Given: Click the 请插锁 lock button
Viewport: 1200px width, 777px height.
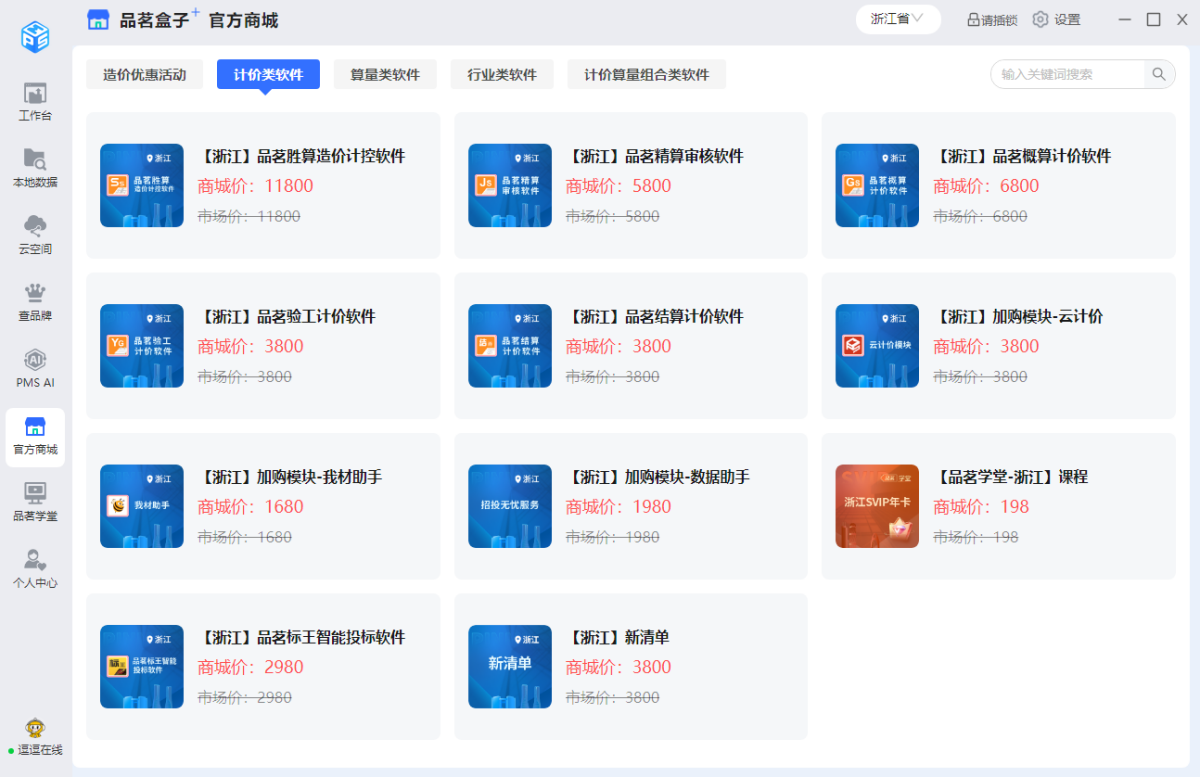Looking at the screenshot, I should 991,20.
